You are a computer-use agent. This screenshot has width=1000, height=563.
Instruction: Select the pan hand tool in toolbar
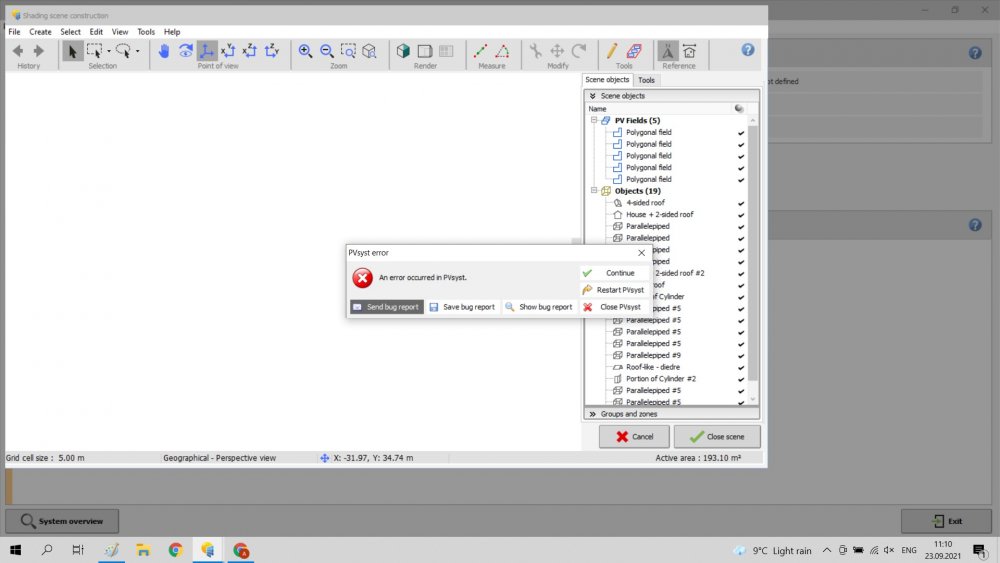pyautogui.click(x=164, y=51)
